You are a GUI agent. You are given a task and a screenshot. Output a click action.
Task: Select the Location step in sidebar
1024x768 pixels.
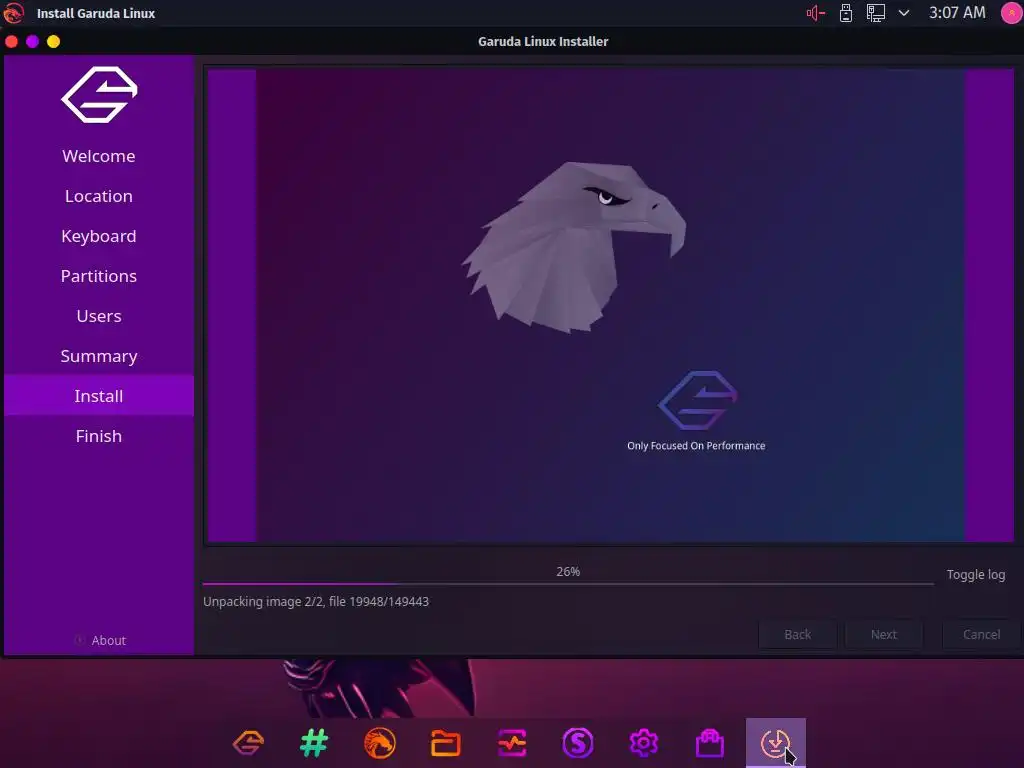click(x=99, y=196)
